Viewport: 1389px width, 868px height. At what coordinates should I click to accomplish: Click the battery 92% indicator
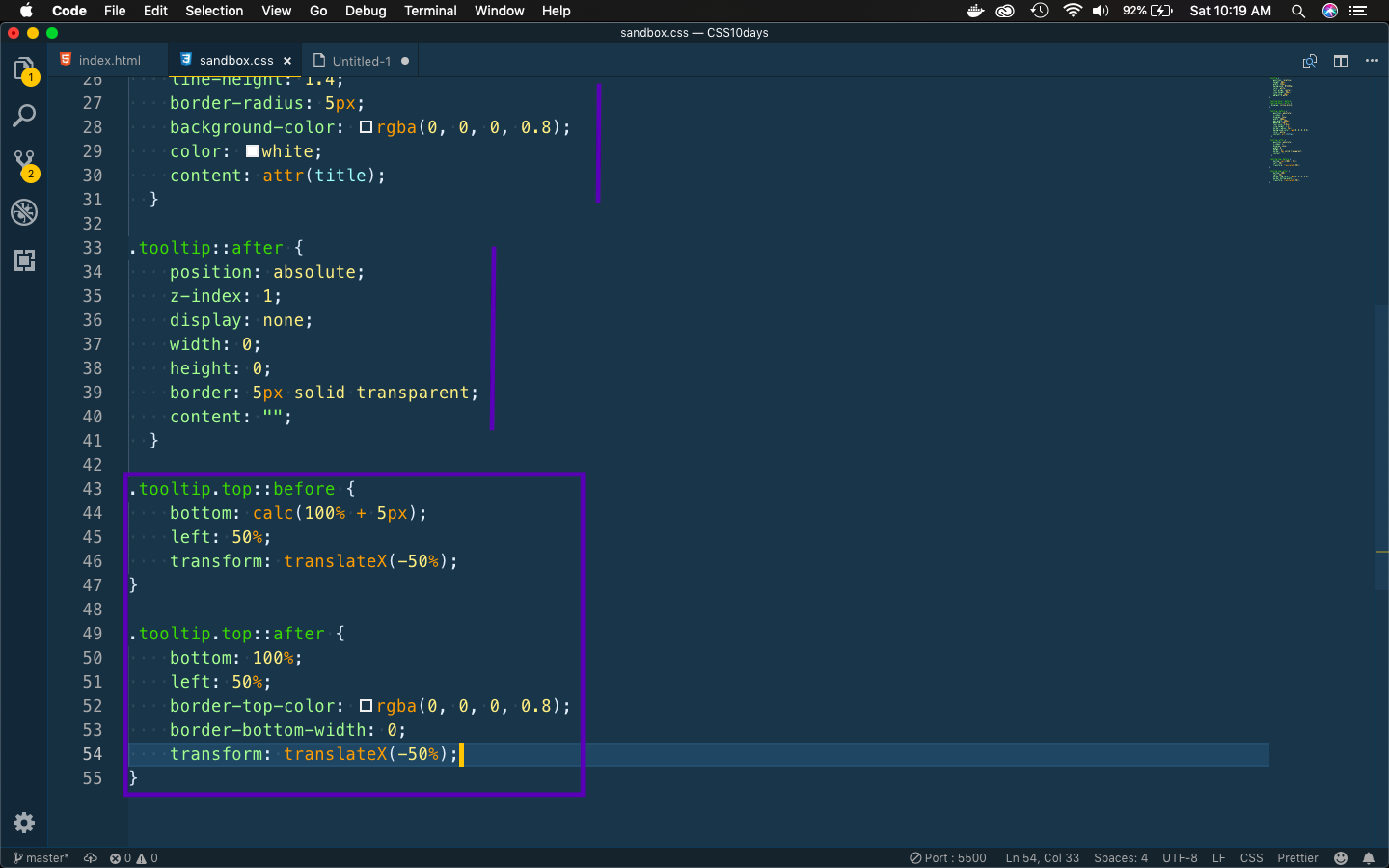[x=1148, y=11]
